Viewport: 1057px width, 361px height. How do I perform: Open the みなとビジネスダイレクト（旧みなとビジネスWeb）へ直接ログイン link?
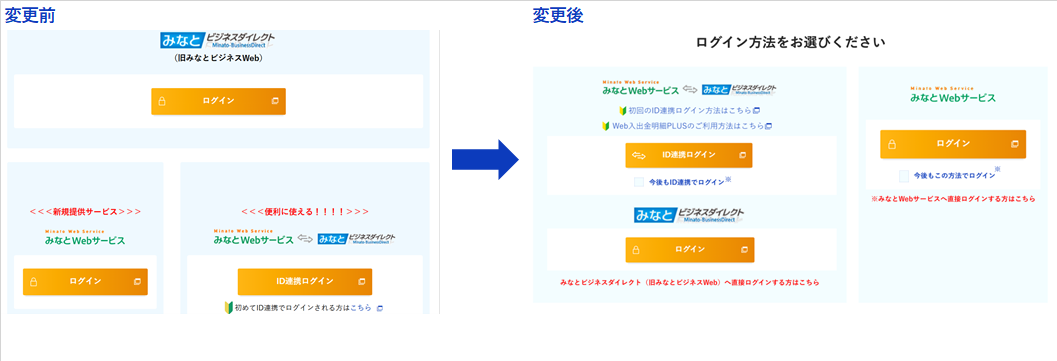click(x=689, y=282)
